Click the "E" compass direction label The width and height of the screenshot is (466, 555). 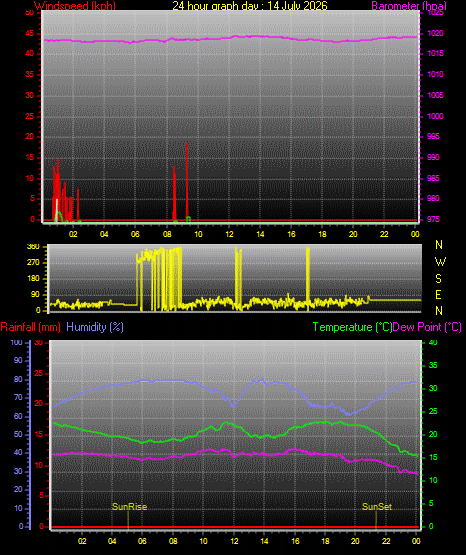pyautogui.click(x=439, y=295)
